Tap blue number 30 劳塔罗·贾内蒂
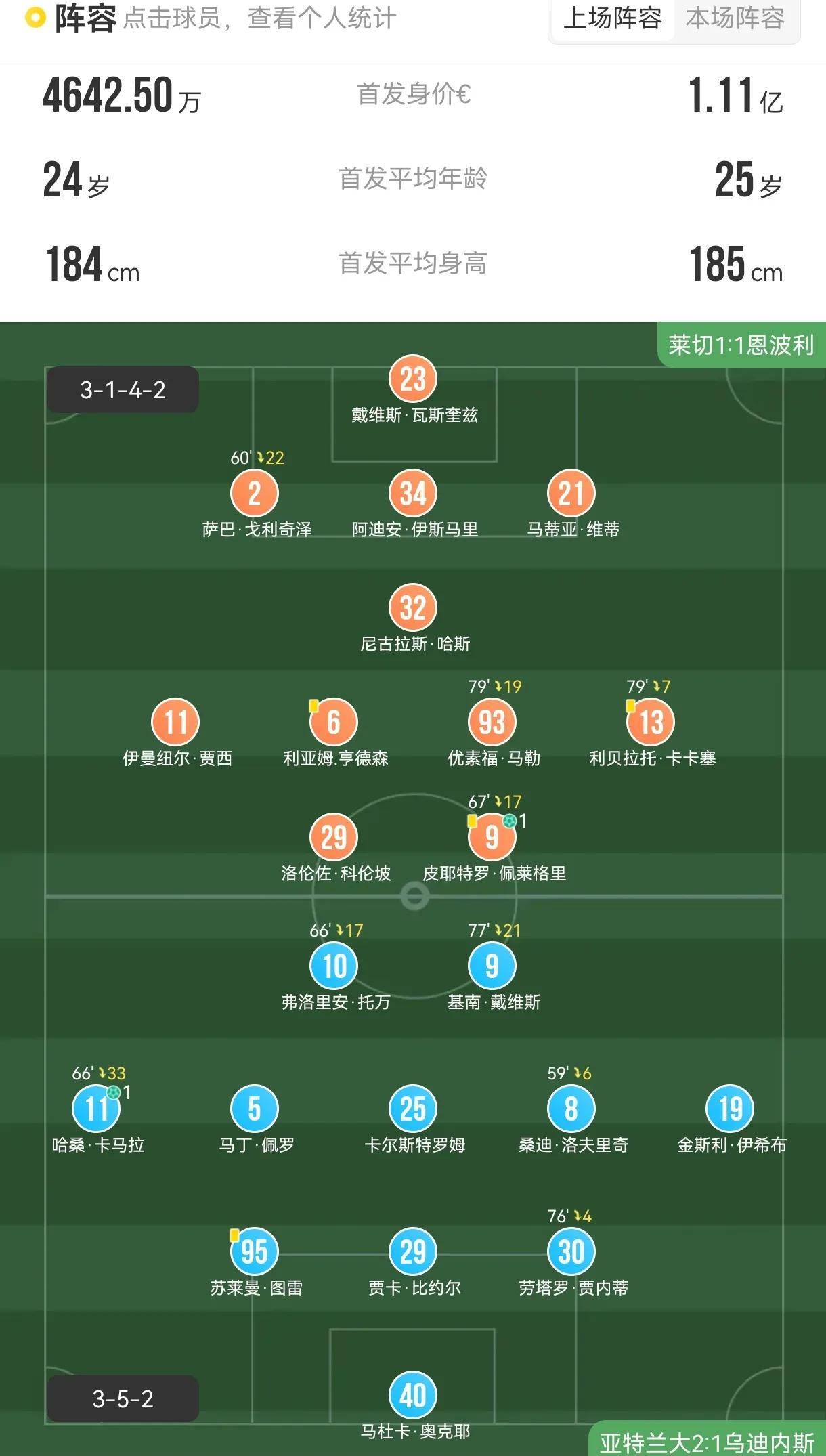Viewport: 826px width, 1456px height. pyautogui.click(x=571, y=1251)
